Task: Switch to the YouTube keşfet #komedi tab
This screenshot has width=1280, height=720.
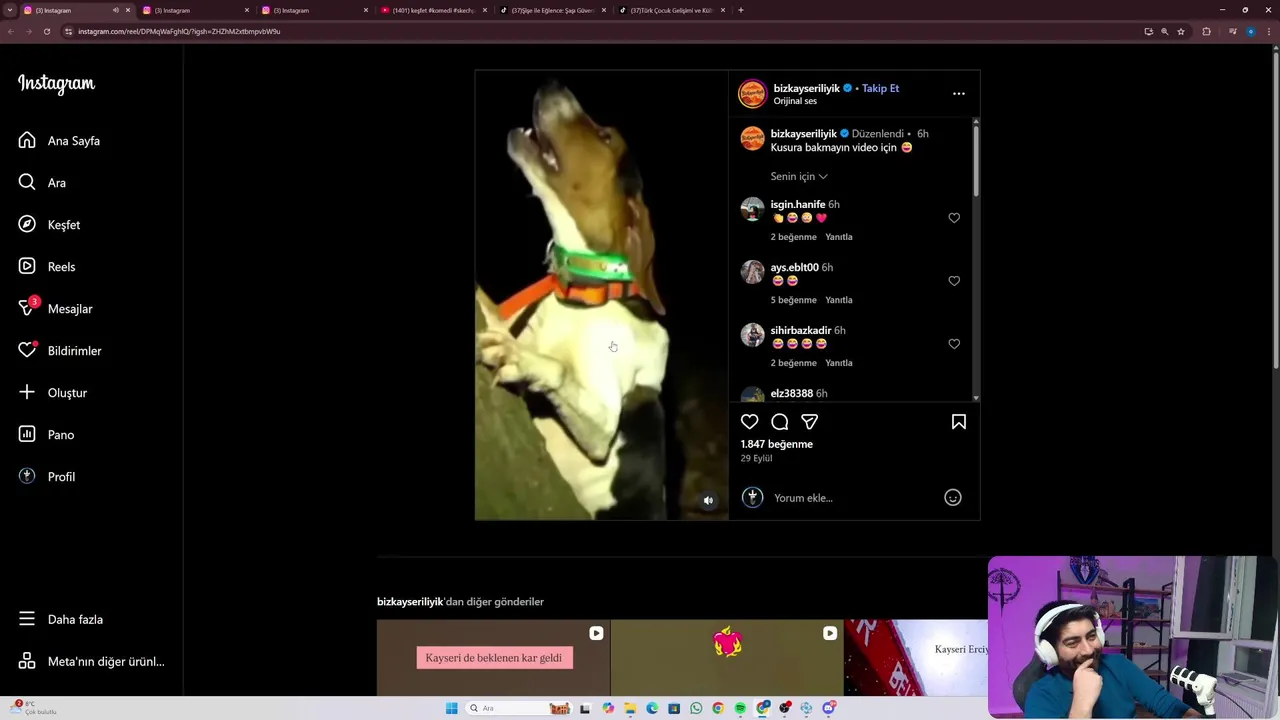Action: click(x=435, y=10)
